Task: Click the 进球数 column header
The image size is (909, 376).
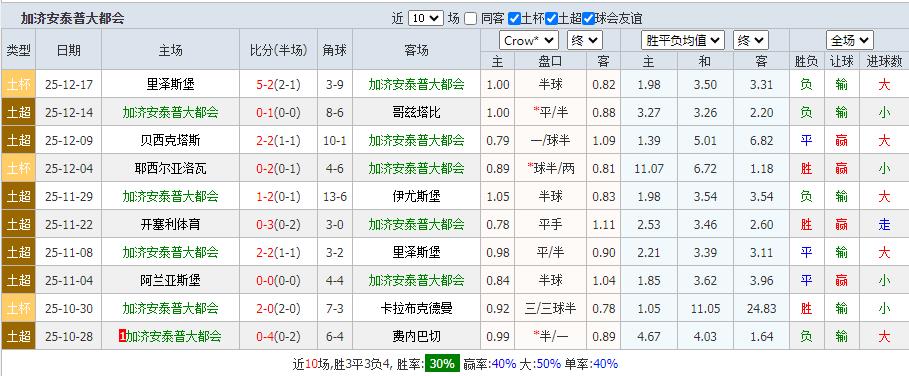Action: point(884,61)
